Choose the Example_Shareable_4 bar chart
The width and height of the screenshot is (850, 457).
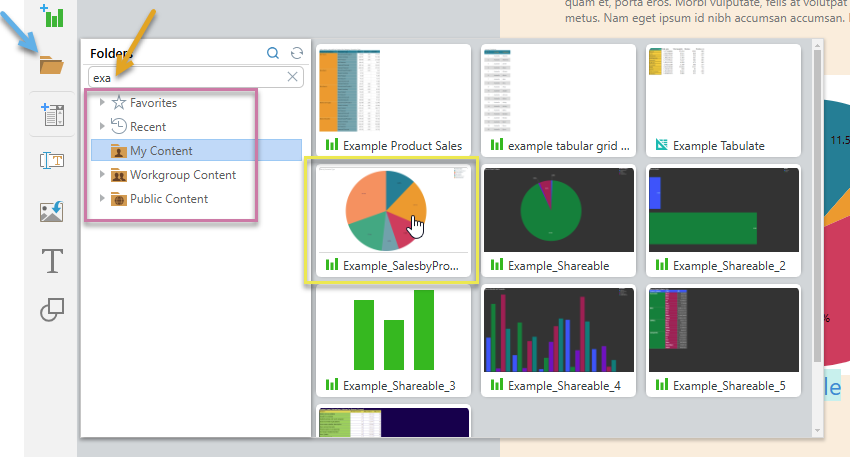coord(558,340)
